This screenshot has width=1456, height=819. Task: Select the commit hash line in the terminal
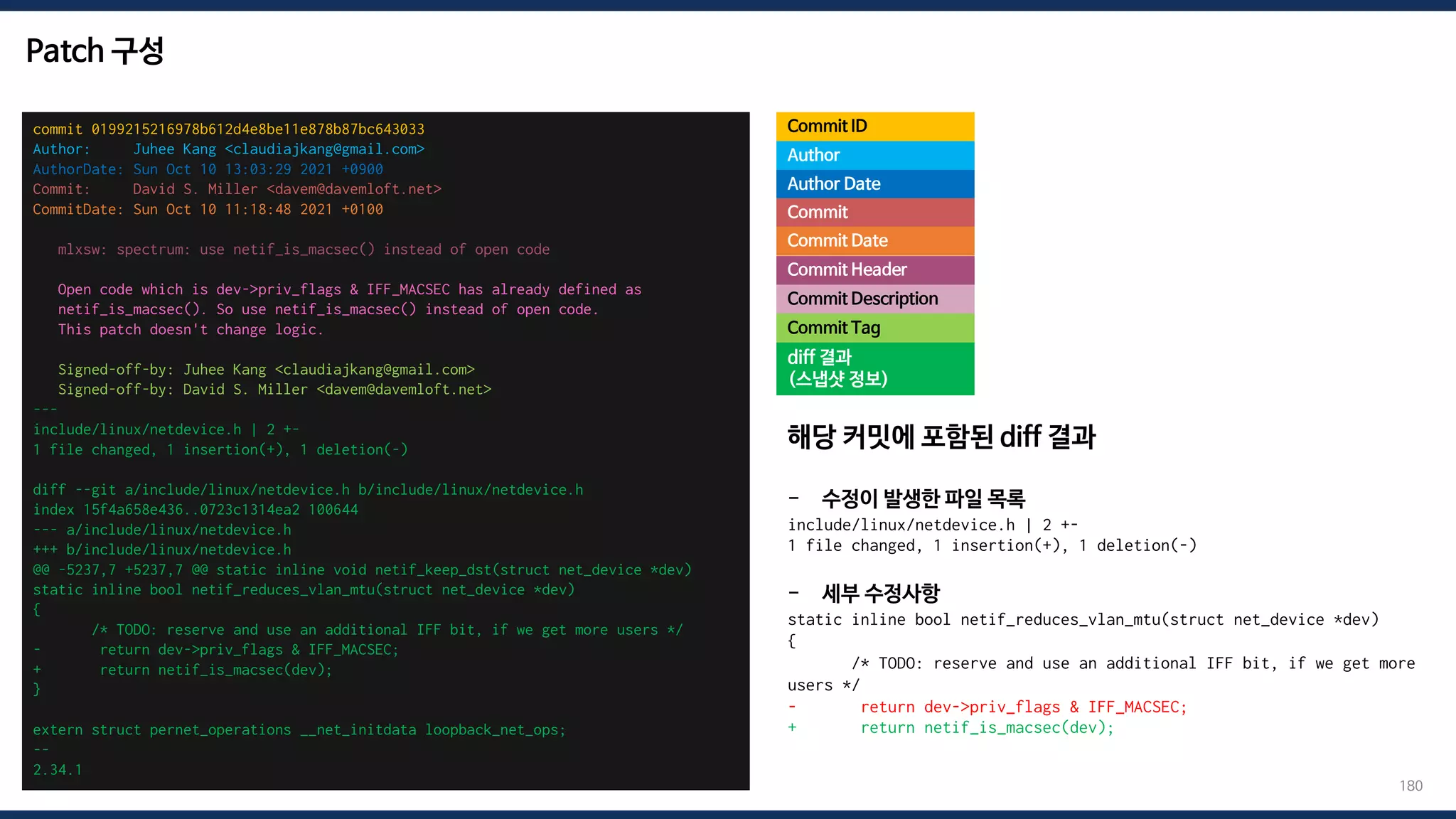coord(228,129)
